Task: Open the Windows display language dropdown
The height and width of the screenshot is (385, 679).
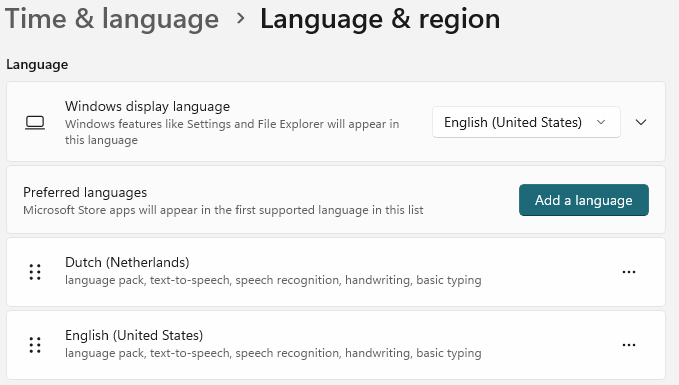Action: tap(526, 122)
